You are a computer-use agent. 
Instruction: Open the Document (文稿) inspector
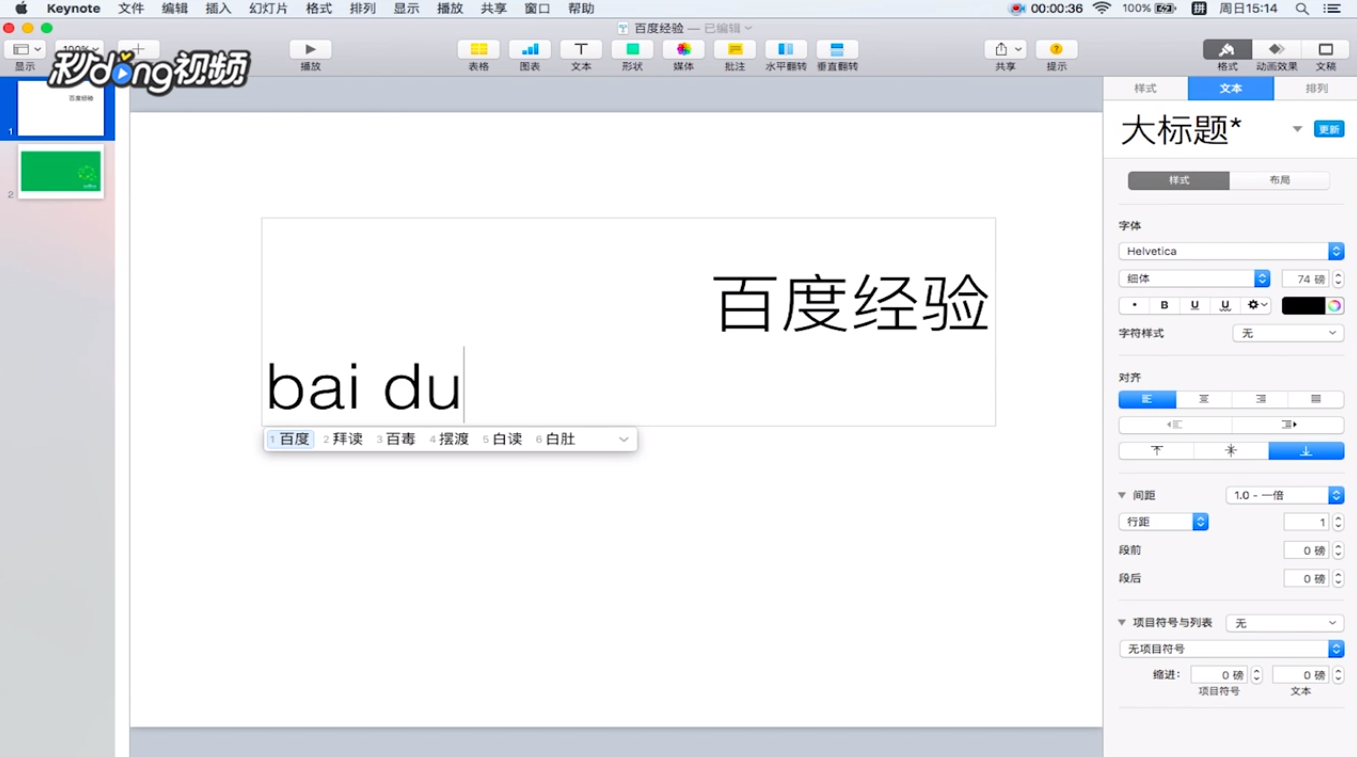tap(1325, 49)
